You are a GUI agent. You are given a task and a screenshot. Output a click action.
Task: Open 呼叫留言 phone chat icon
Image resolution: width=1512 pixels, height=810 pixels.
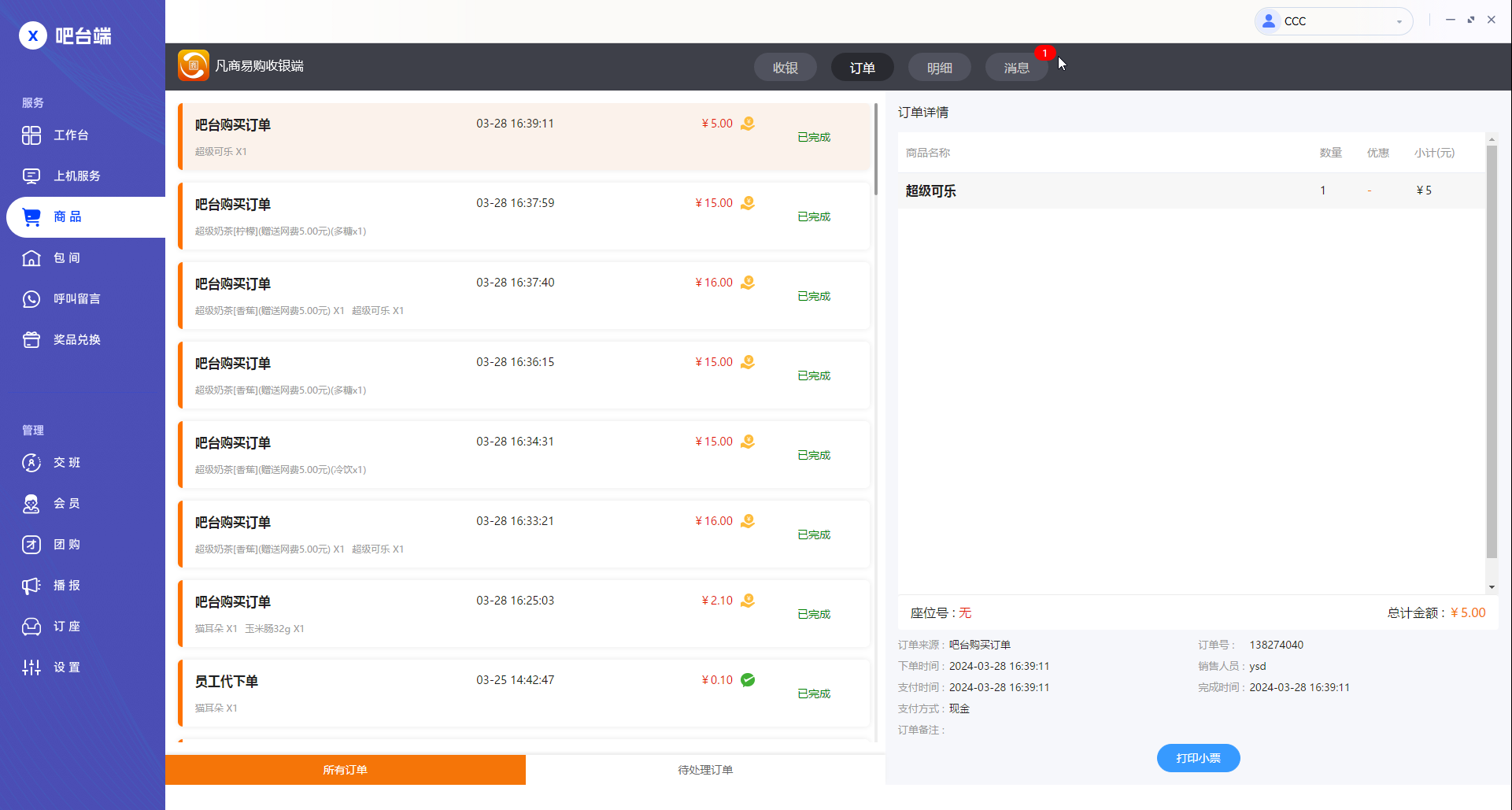(x=31, y=299)
